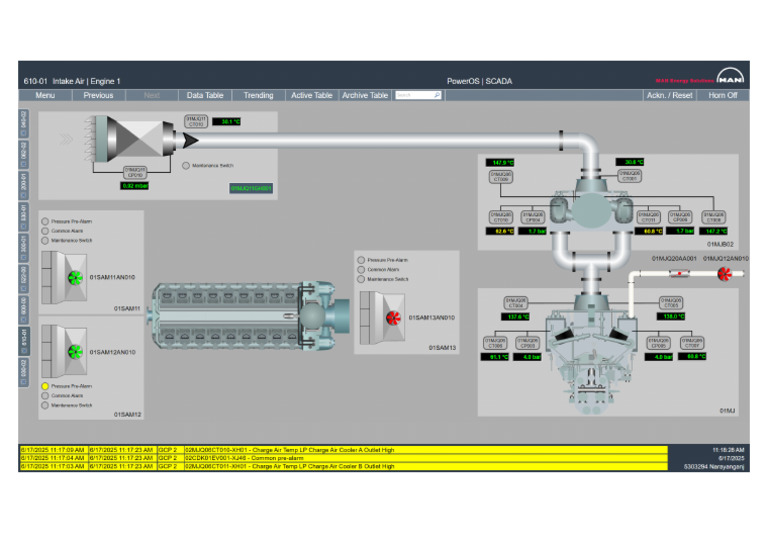This screenshot has width=768, height=543.
Task: Toggle Pressure Pre-Alarm indicator for 01SAM11
Action: click(x=45, y=221)
